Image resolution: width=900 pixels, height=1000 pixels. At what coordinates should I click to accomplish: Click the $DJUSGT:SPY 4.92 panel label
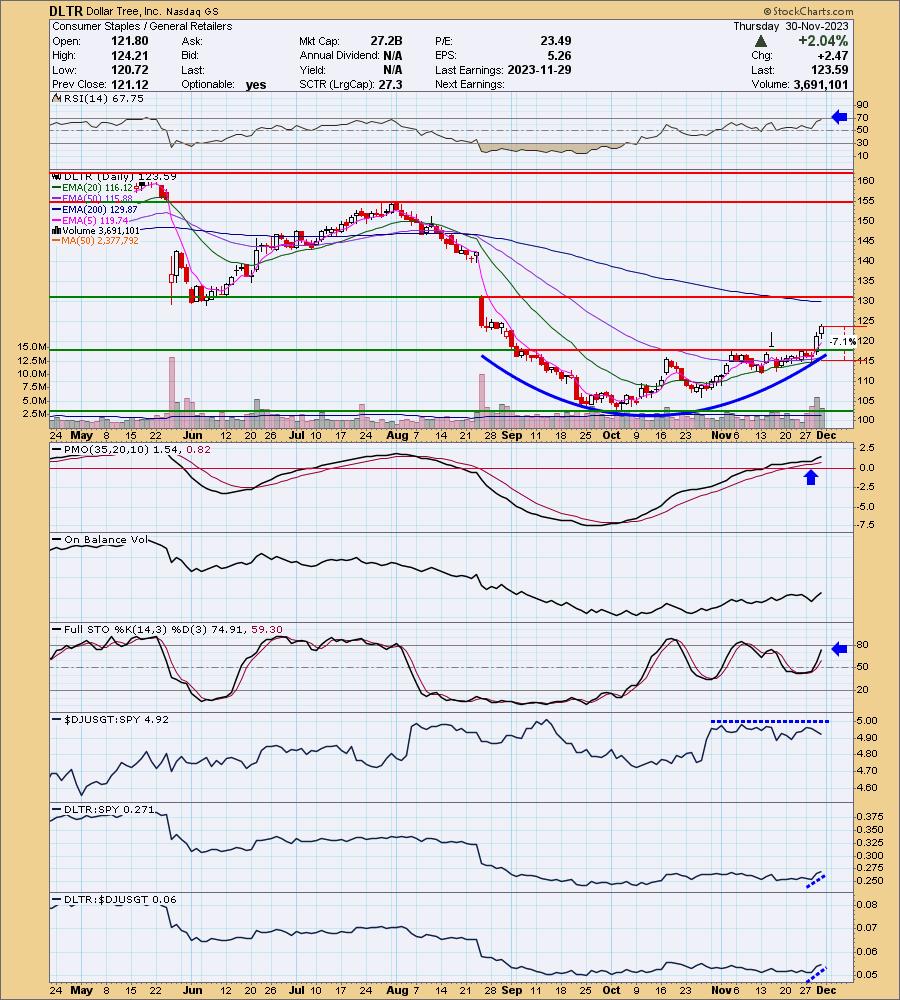[x=116, y=719]
